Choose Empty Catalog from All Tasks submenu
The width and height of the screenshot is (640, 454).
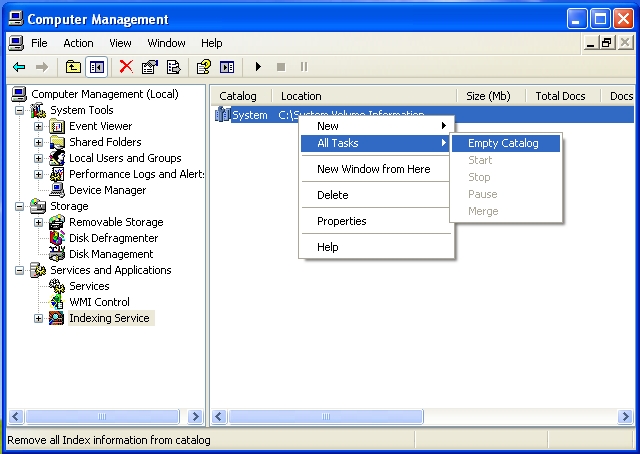(x=506, y=143)
